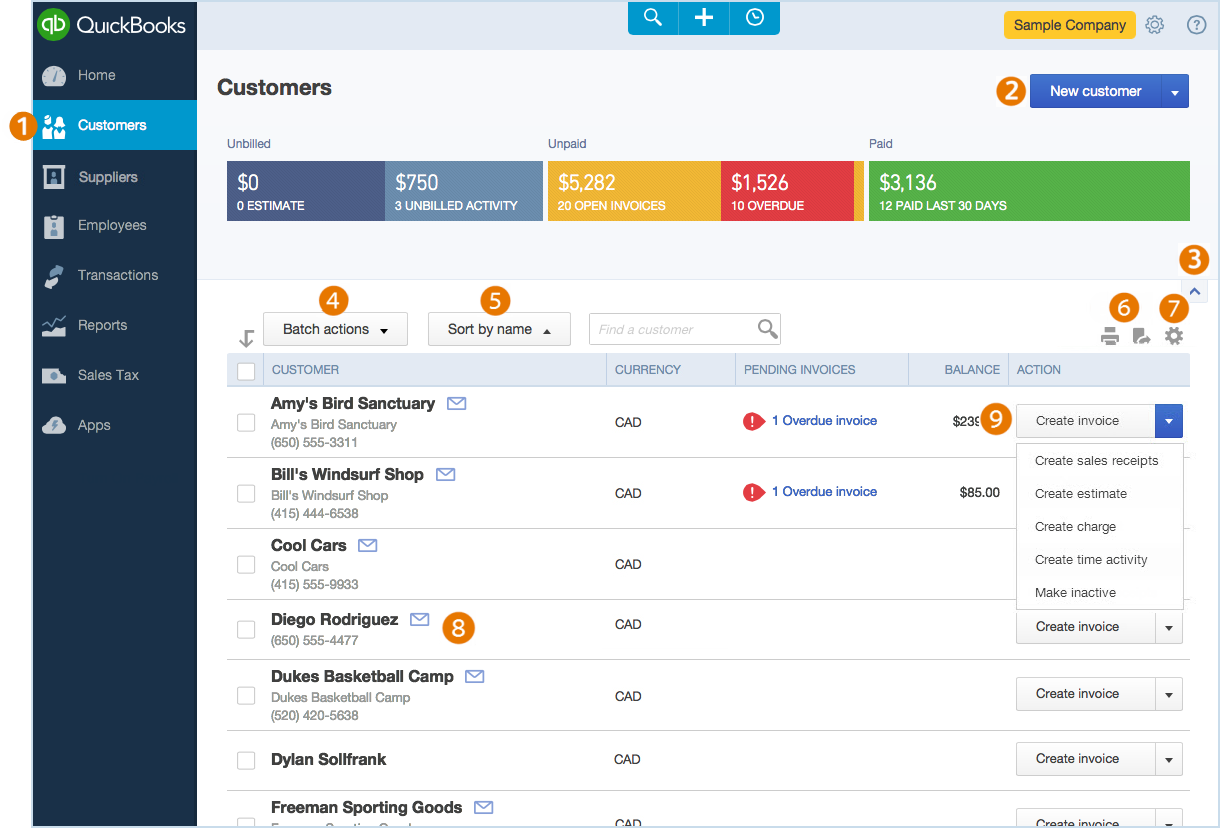Click the print icon above customer list
Image resolution: width=1220 pixels, height=828 pixels.
coord(1110,337)
